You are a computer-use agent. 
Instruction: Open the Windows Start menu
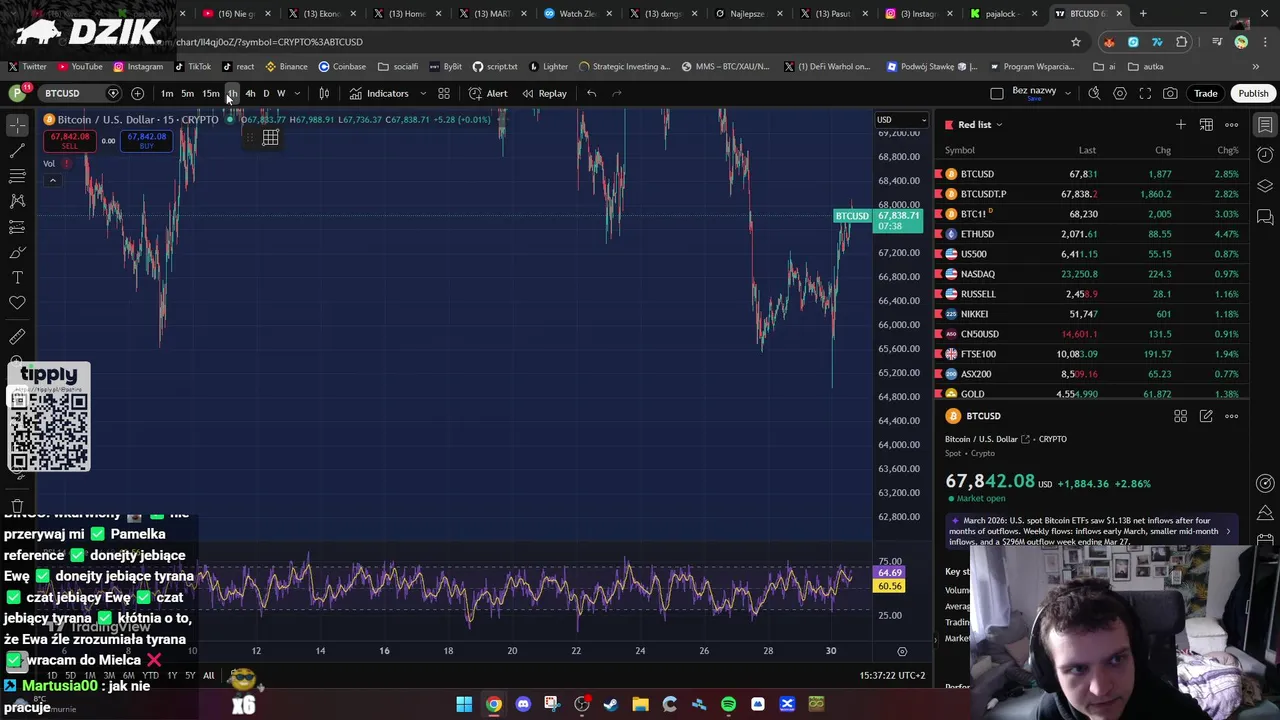tap(464, 704)
